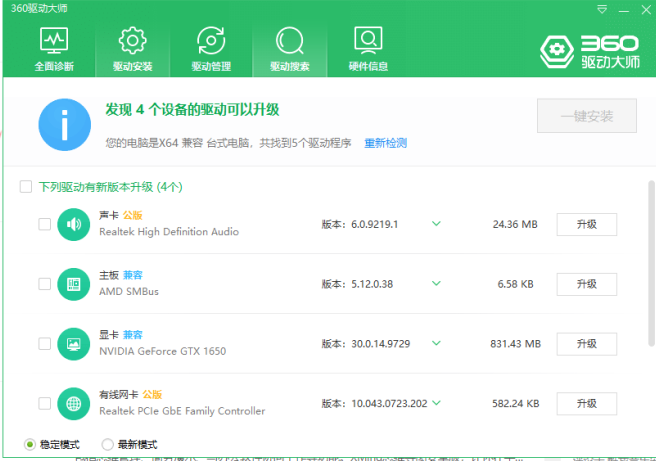Image resolution: width=656 pixels, height=461 pixels.
Task: Select all drivers with 下列驱动有新版本升级 checkbox
Action: [x=25, y=187]
